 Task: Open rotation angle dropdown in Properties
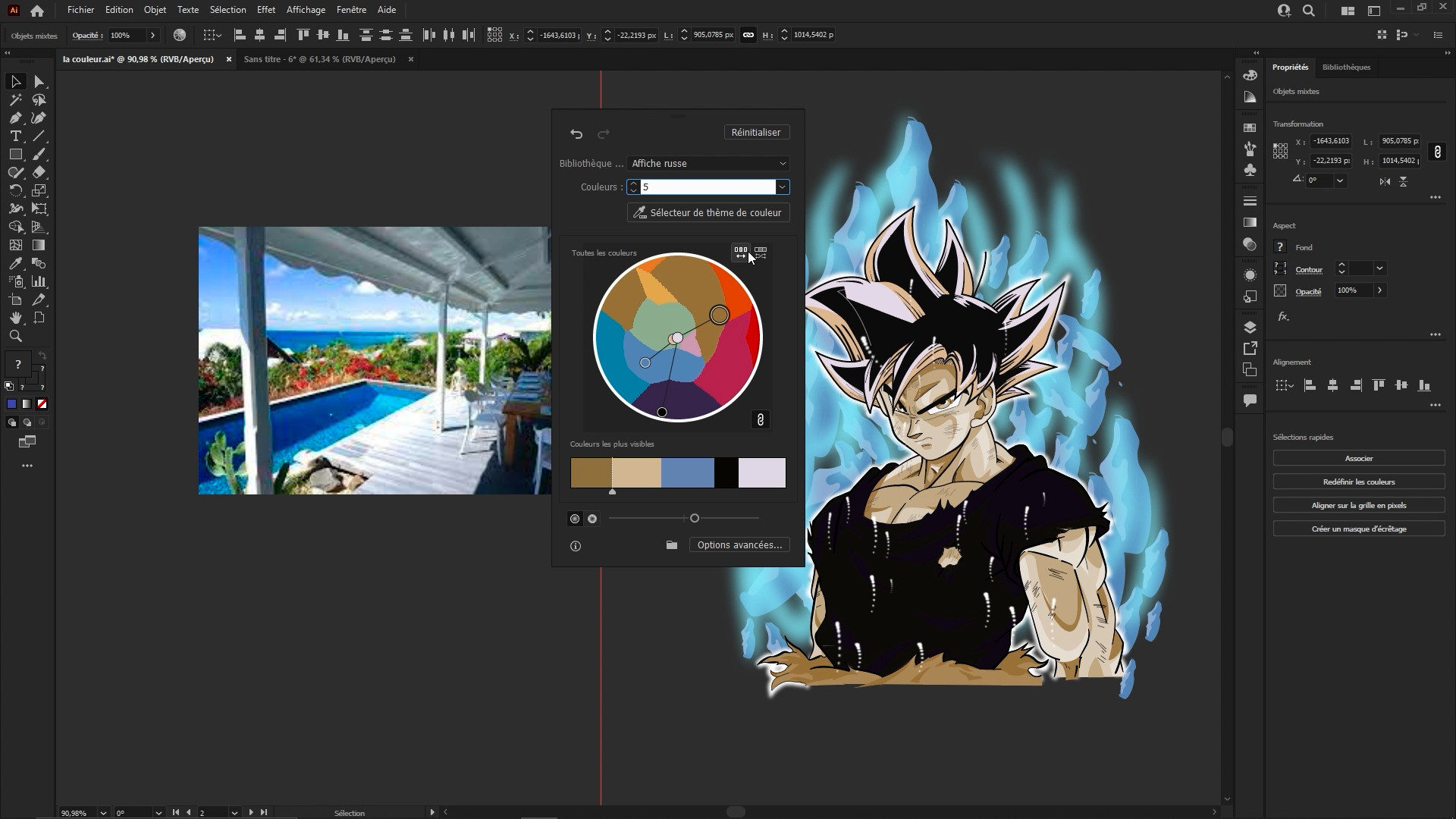[x=1340, y=180]
